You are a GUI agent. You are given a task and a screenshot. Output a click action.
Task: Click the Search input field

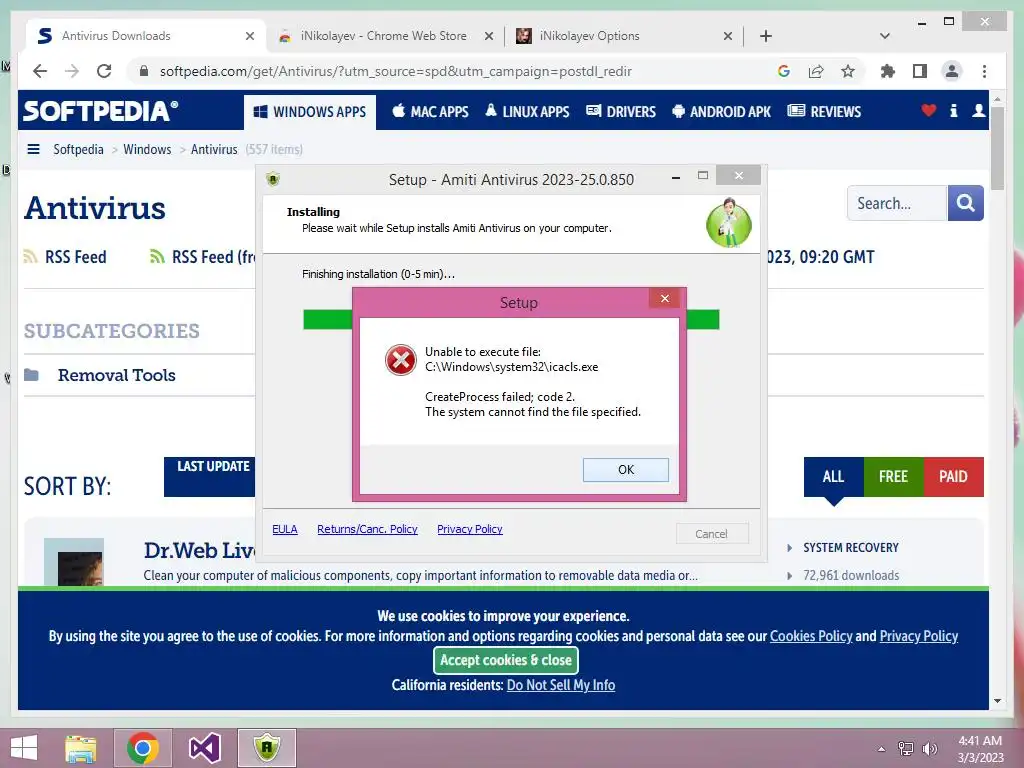[x=897, y=203]
